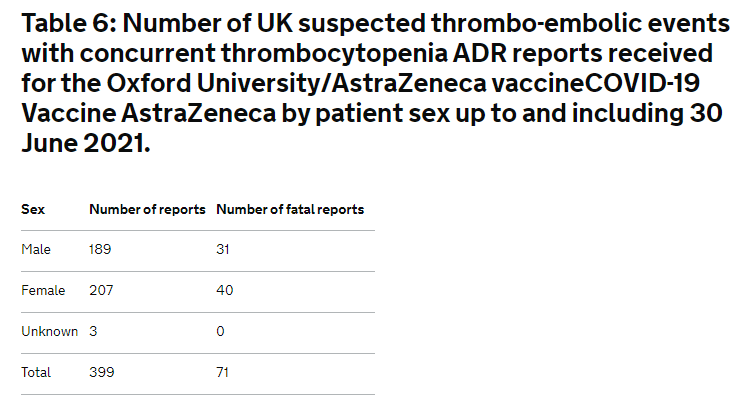This screenshot has width=739, height=406.
Task: Click the Female reports value 207
Action: (101, 290)
